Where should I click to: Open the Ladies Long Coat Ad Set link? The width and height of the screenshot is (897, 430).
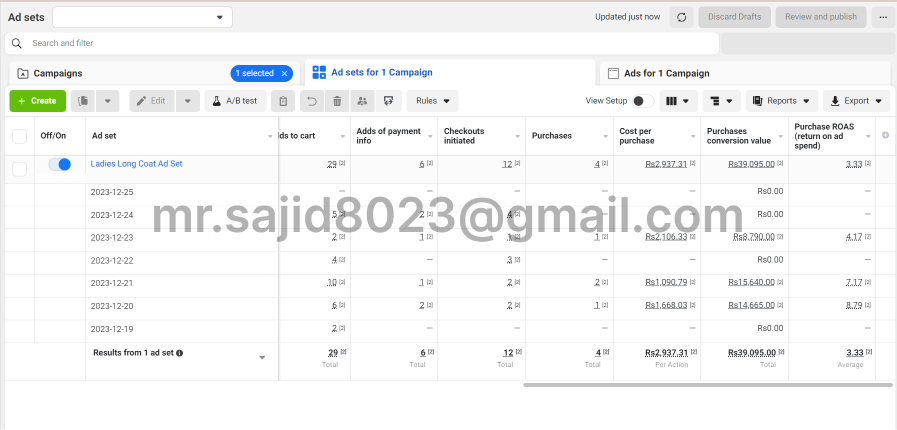pos(136,163)
